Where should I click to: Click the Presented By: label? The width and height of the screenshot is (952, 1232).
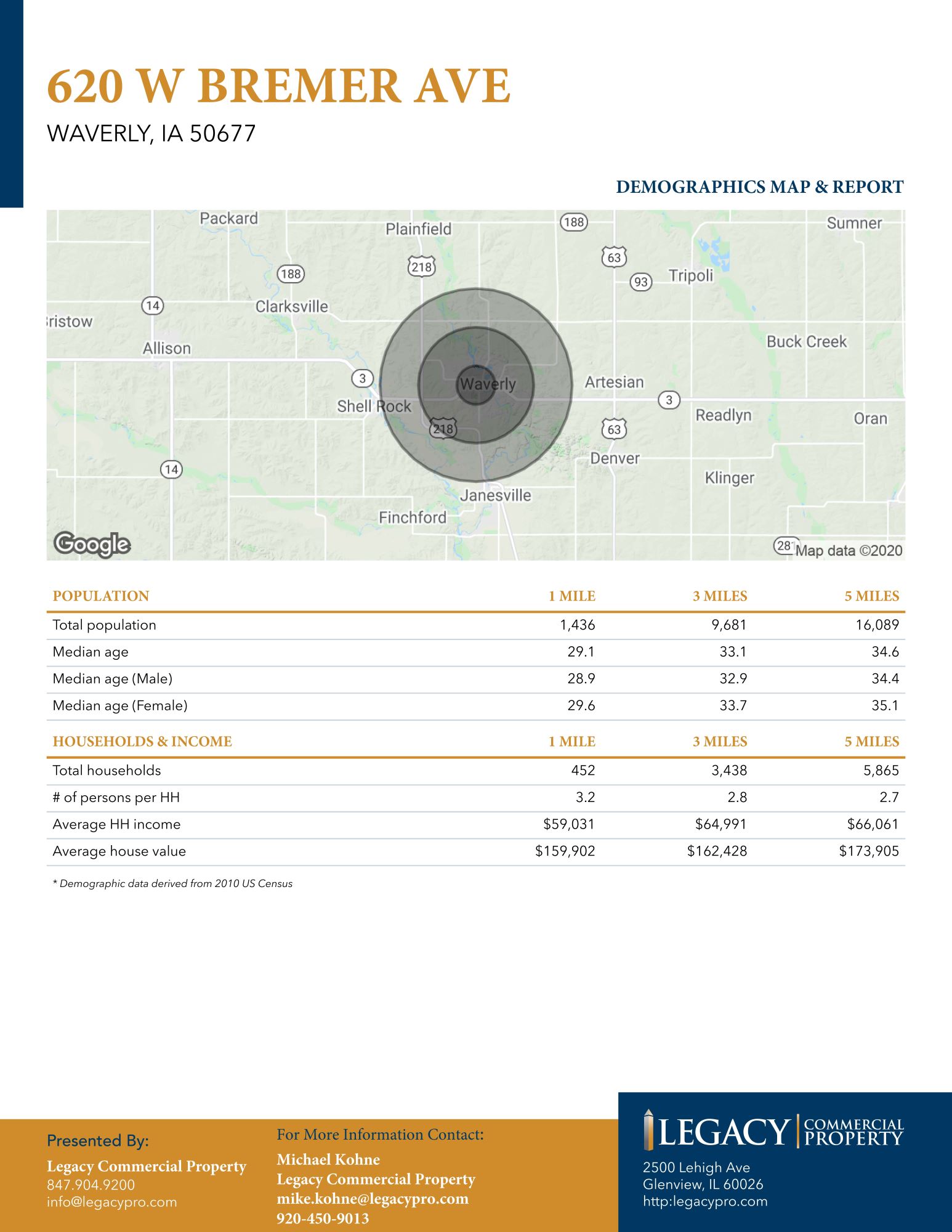tap(98, 1141)
